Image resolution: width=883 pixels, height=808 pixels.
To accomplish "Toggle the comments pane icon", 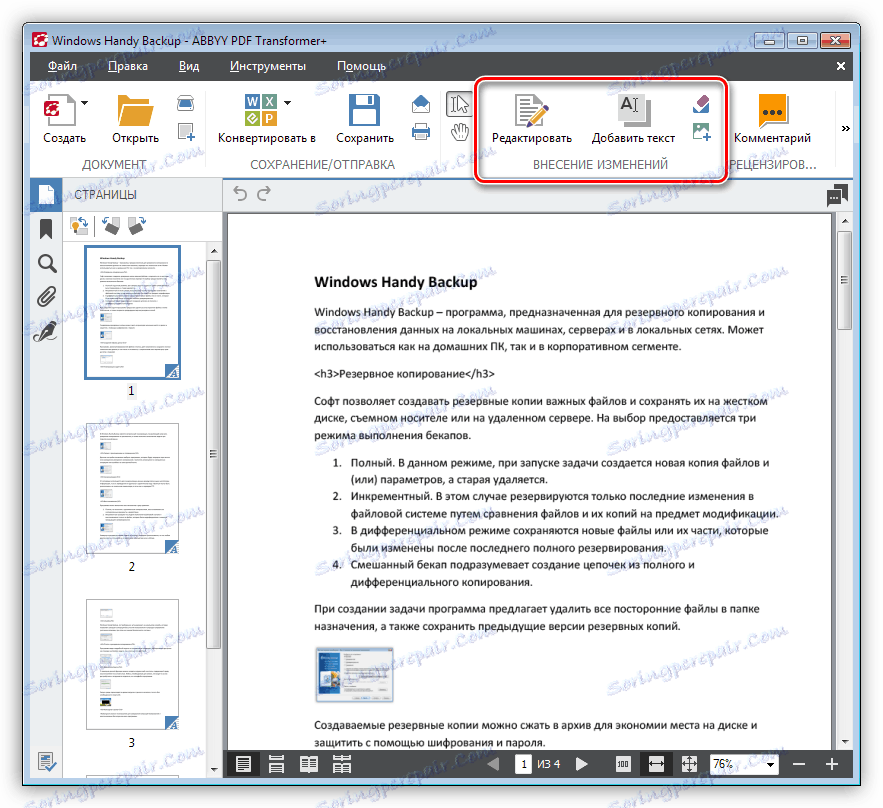I will [837, 195].
